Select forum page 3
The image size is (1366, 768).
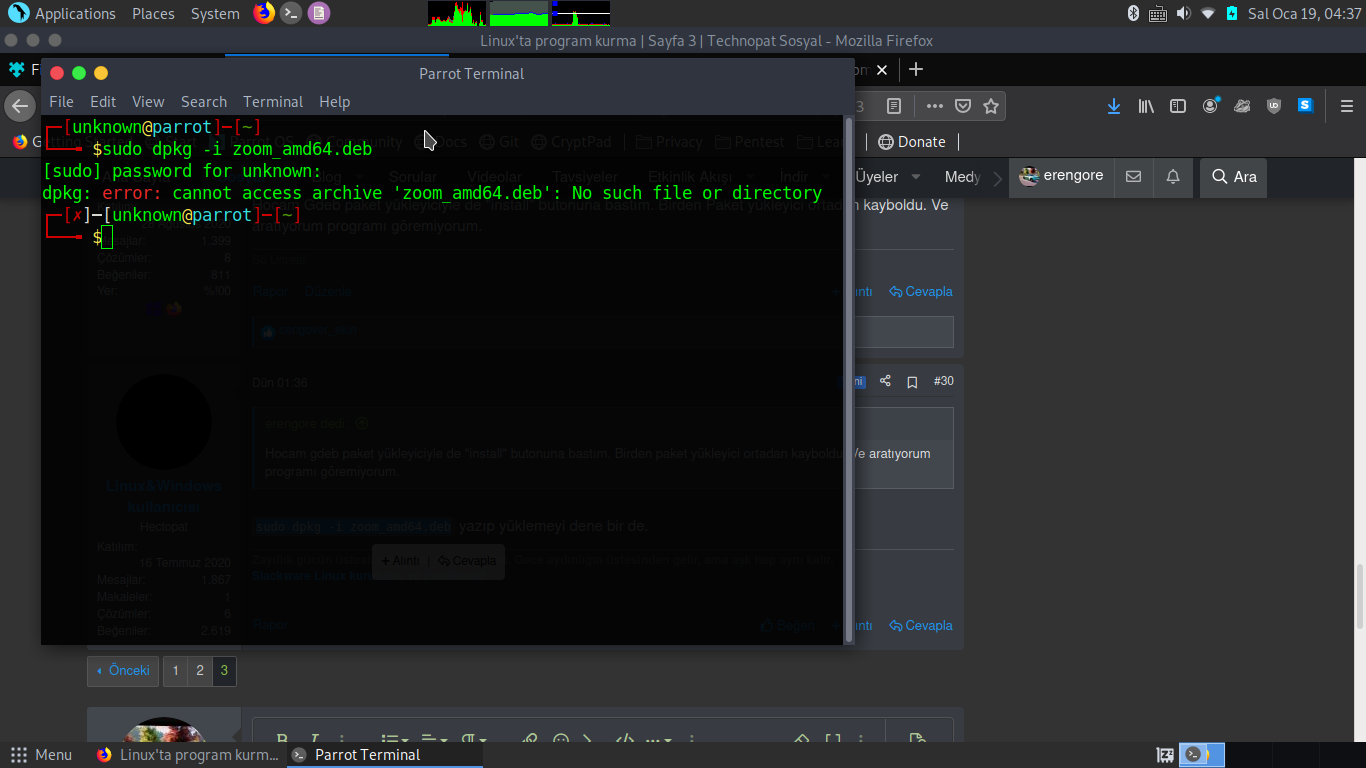coord(224,671)
